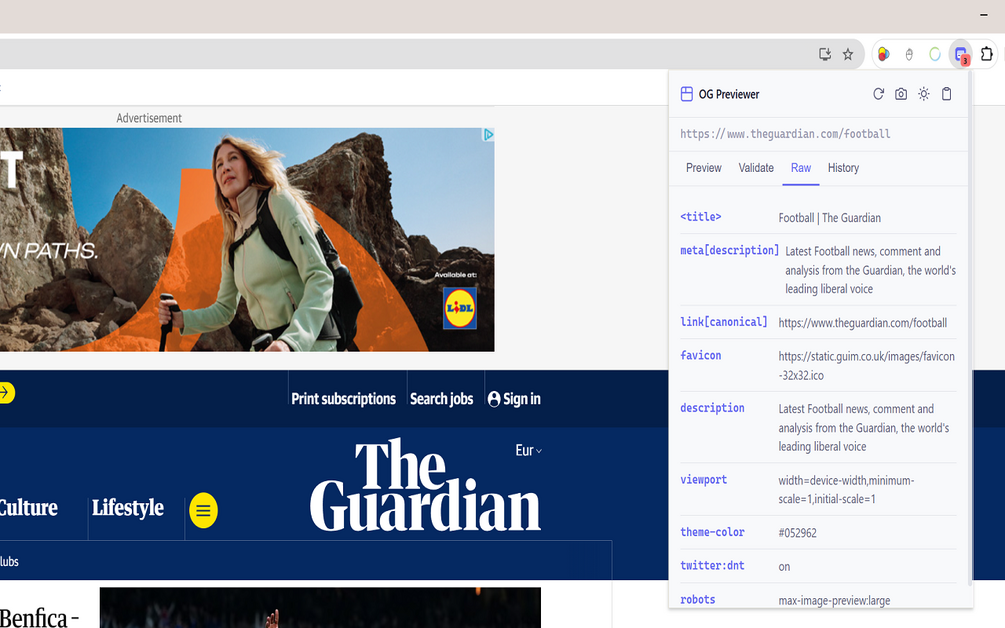This screenshot has height=628, width=1005.
Task: Click the twitter:dnt key label
Action: 712,565
